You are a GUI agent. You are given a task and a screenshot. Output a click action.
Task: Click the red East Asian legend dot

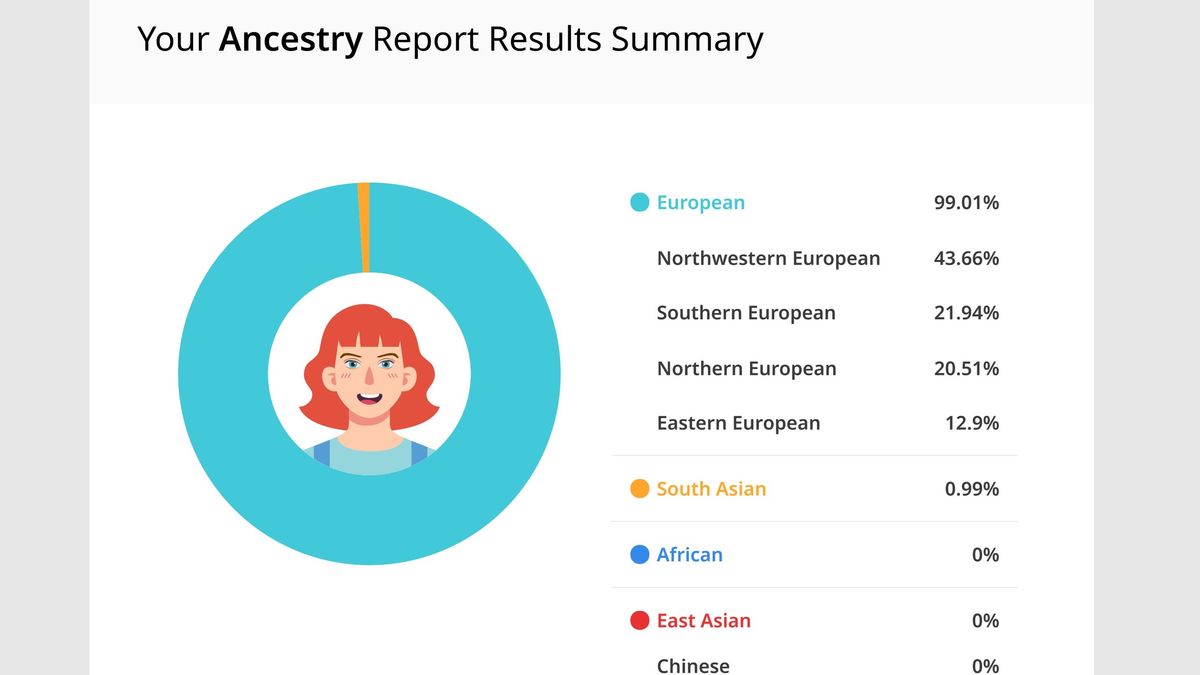(638, 620)
